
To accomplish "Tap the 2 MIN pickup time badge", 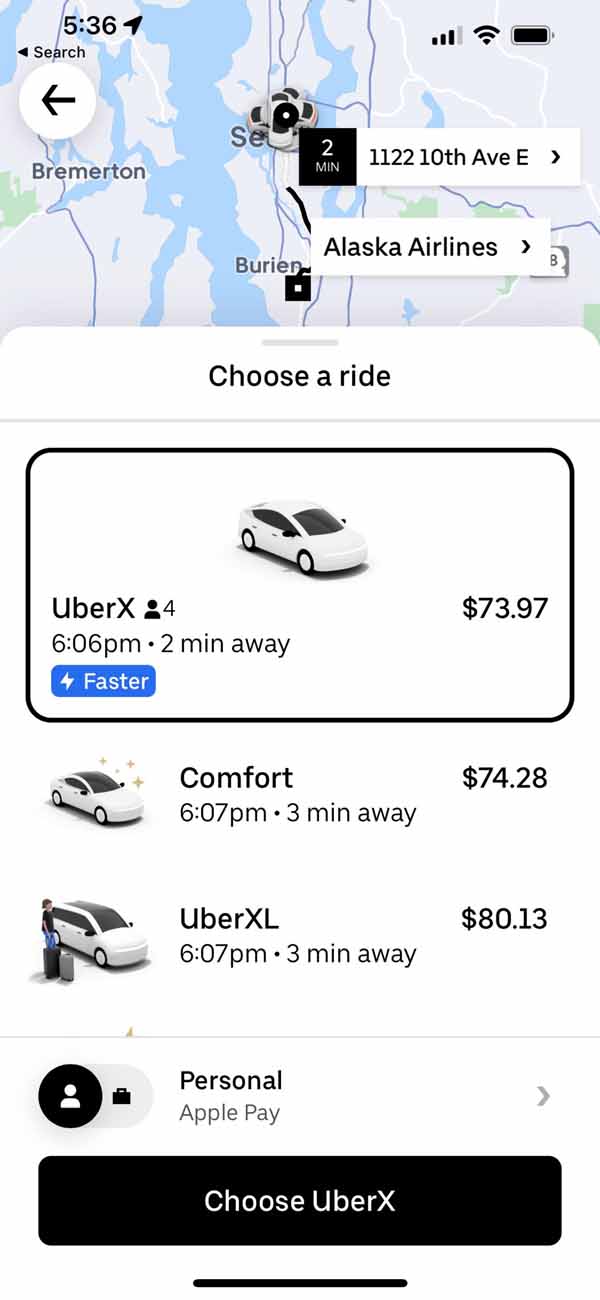I will pos(327,157).
